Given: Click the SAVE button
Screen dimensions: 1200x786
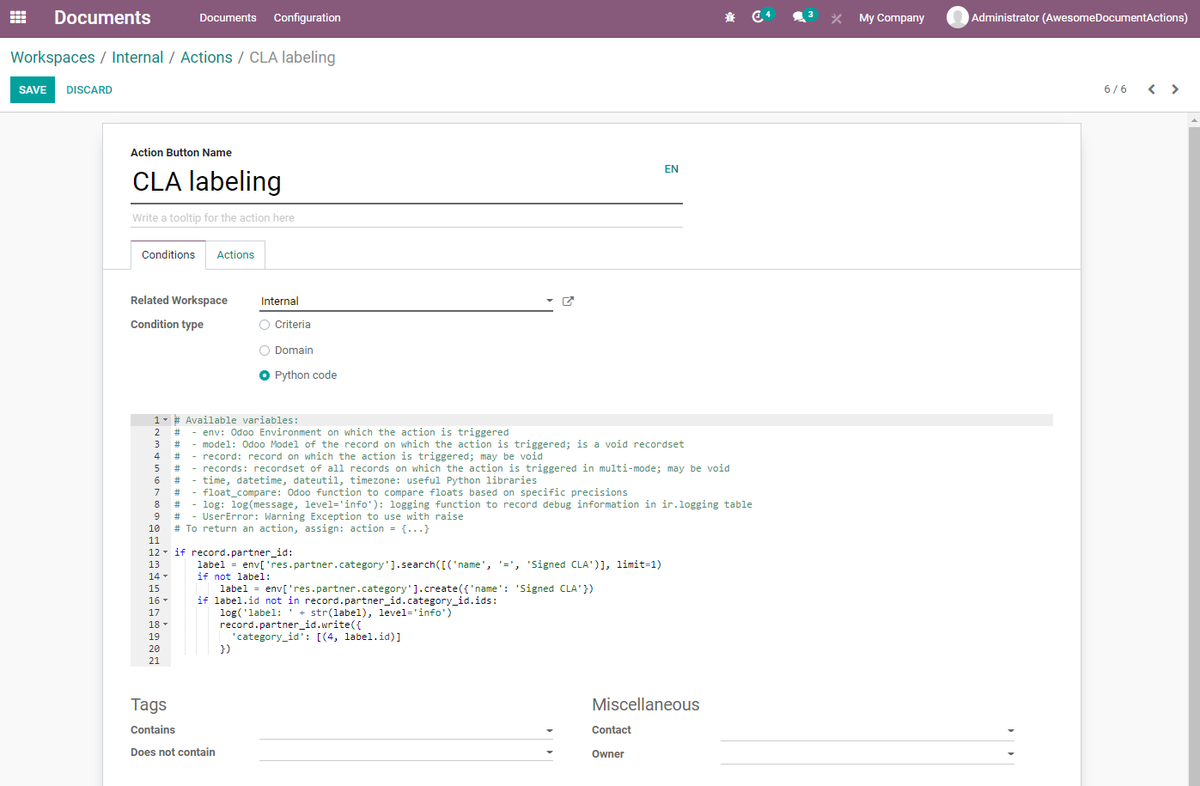Looking at the screenshot, I should [32, 90].
